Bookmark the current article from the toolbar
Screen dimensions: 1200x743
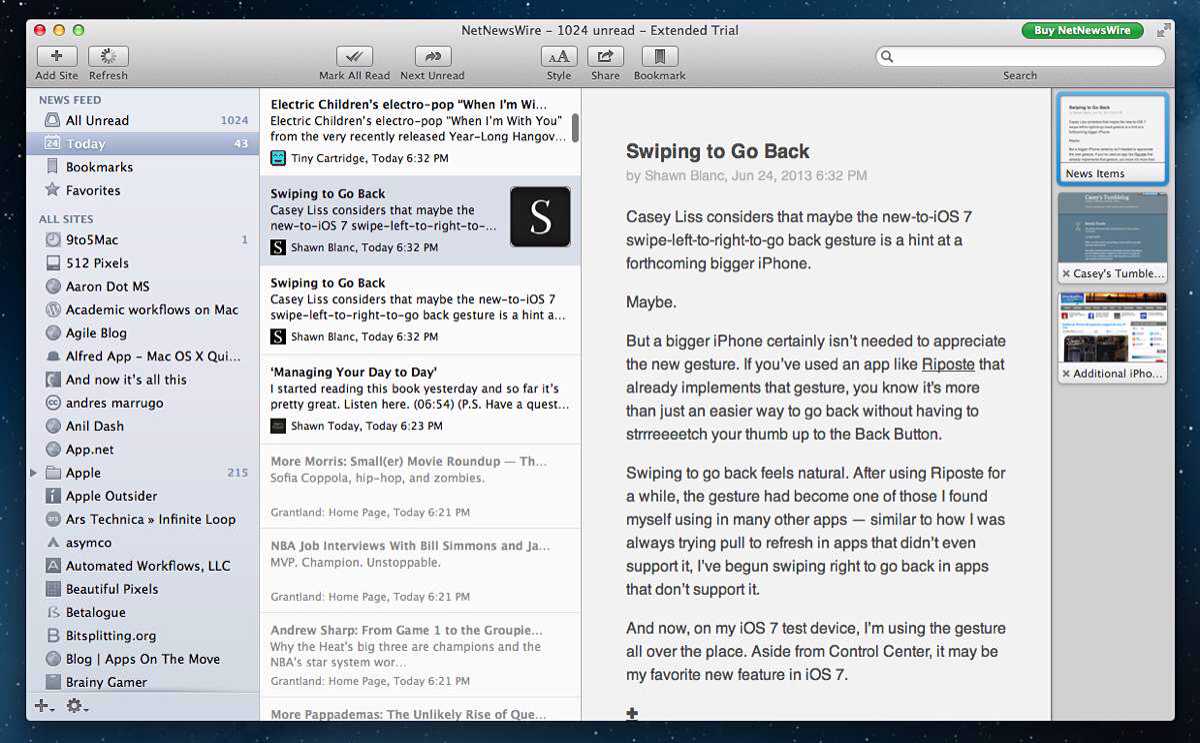[x=659, y=56]
